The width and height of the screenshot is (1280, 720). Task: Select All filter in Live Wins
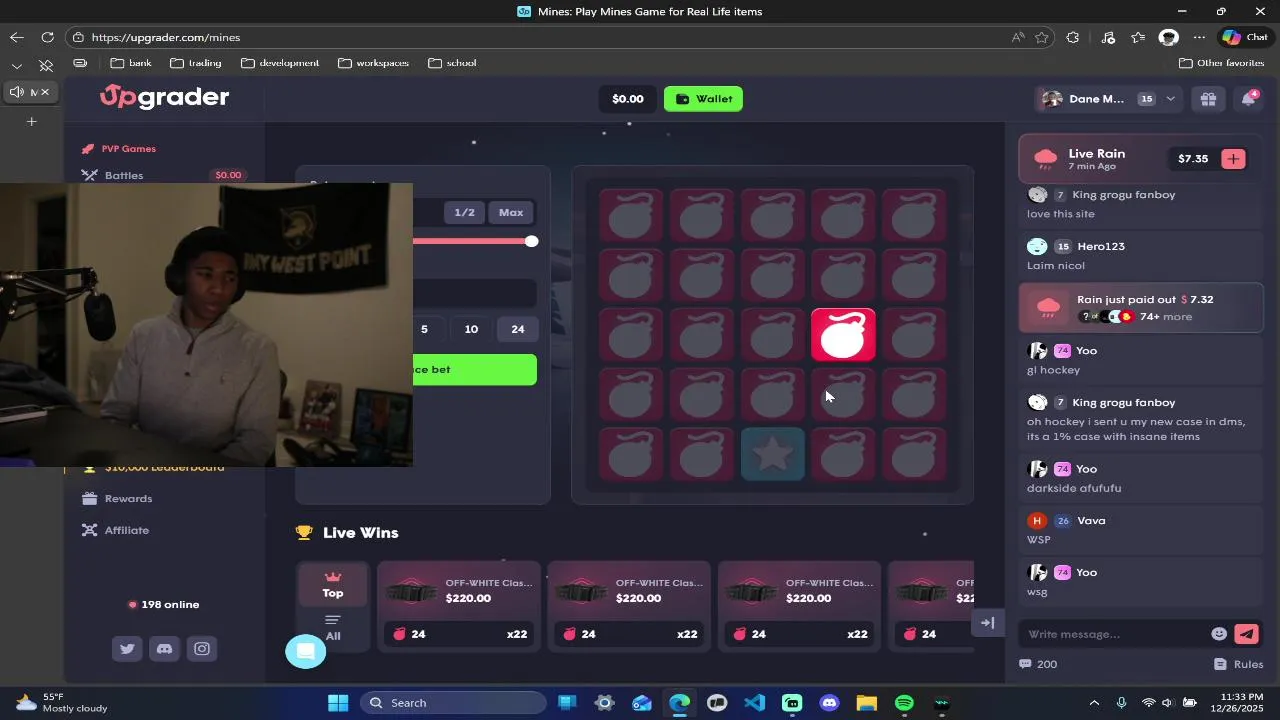333,628
